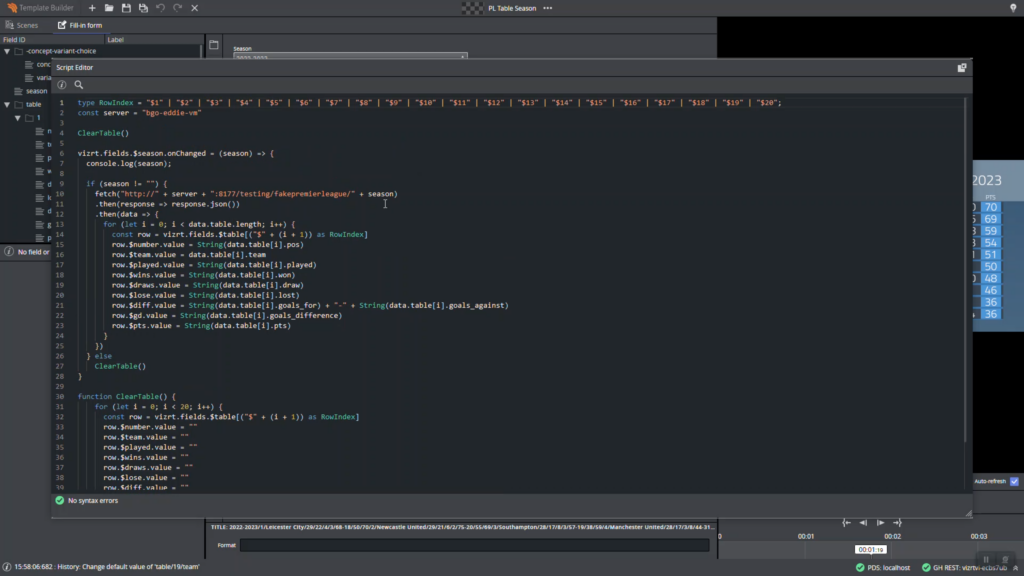Enable the Auto-refresh checkbox
This screenshot has width=1024, height=576.
[1014, 481]
